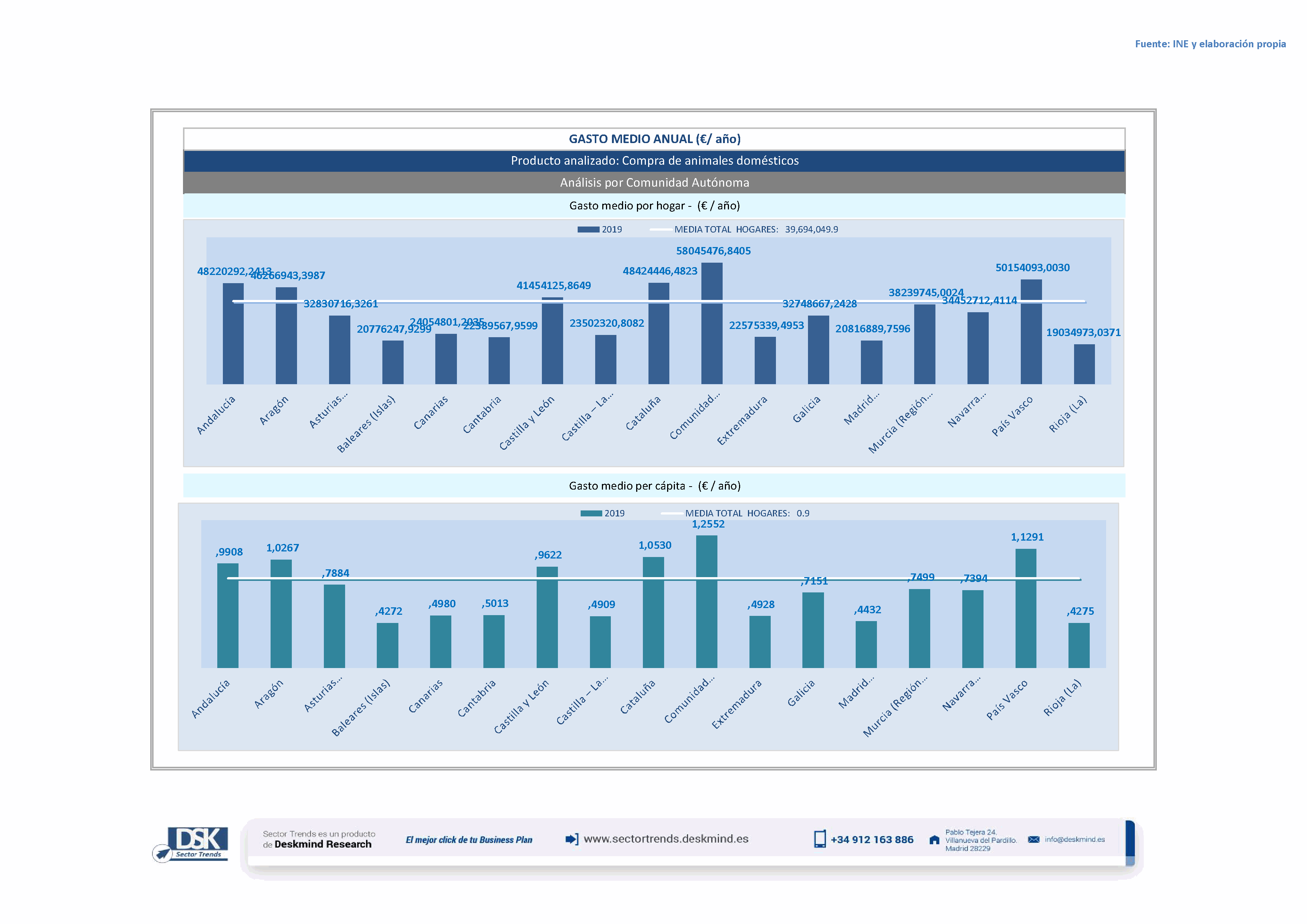Click the envelope email icon in footer
The width and height of the screenshot is (1307, 924).
[x=1034, y=839]
